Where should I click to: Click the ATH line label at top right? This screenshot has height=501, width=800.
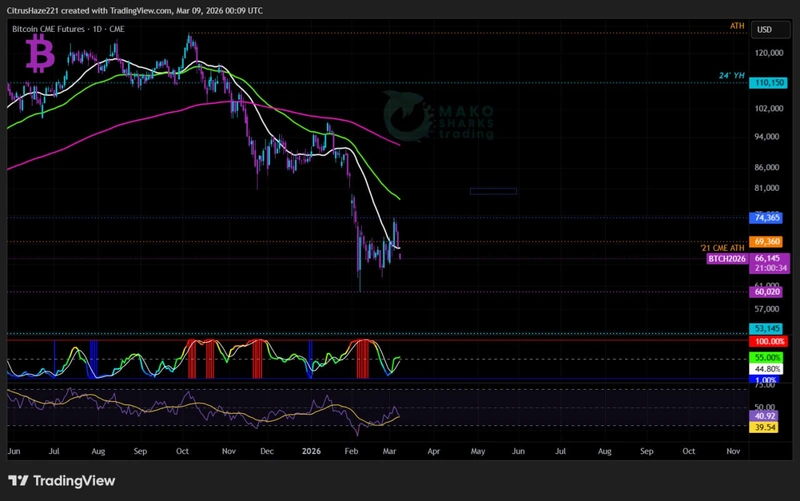point(737,25)
